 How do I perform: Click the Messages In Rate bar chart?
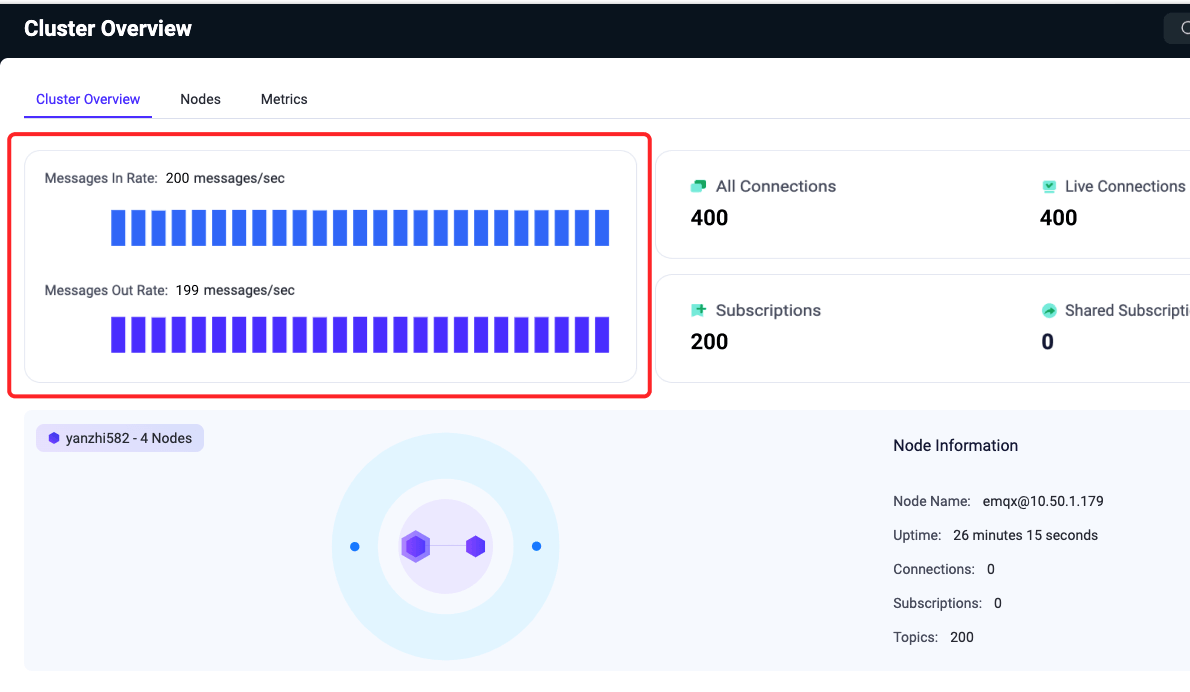(x=360, y=228)
